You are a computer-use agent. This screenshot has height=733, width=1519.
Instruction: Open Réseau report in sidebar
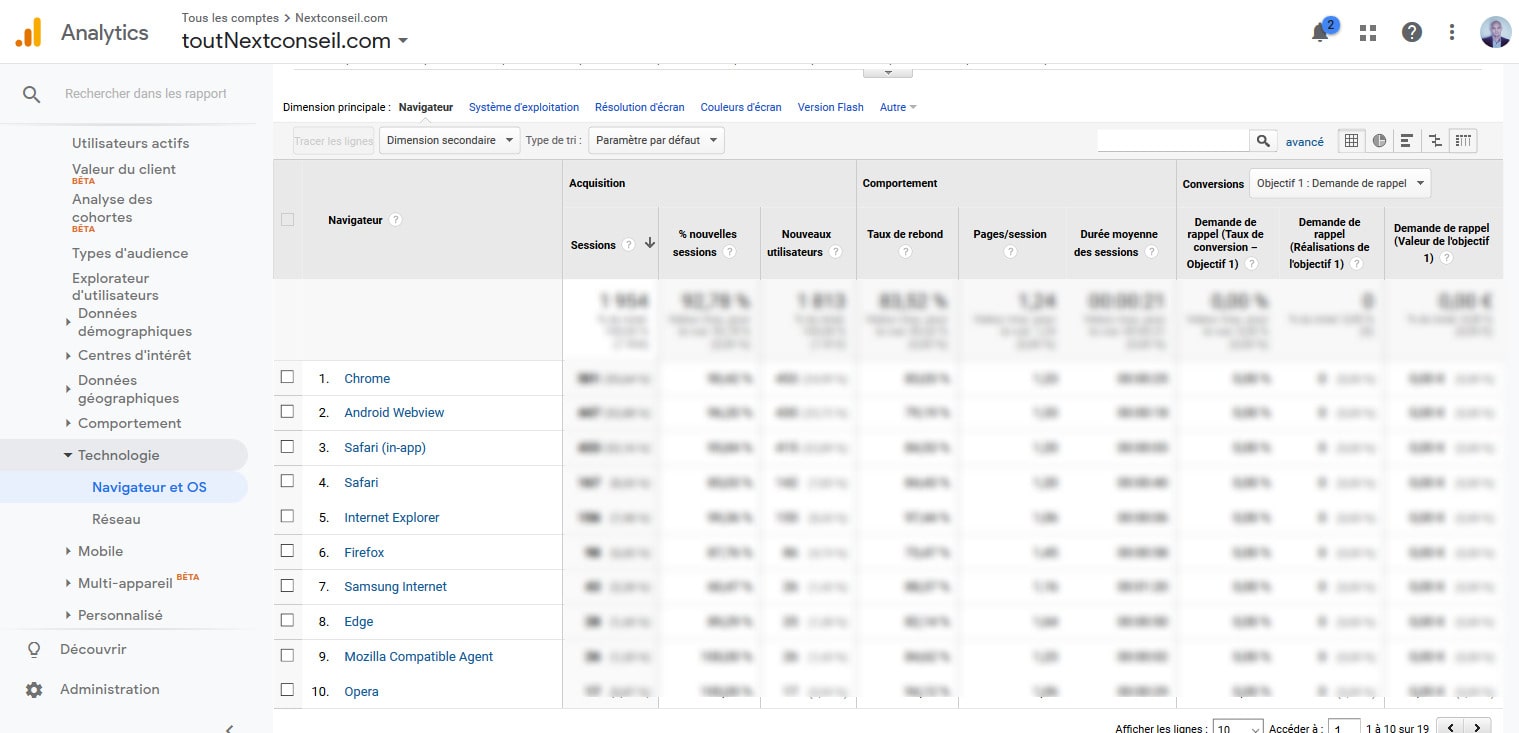116,519
